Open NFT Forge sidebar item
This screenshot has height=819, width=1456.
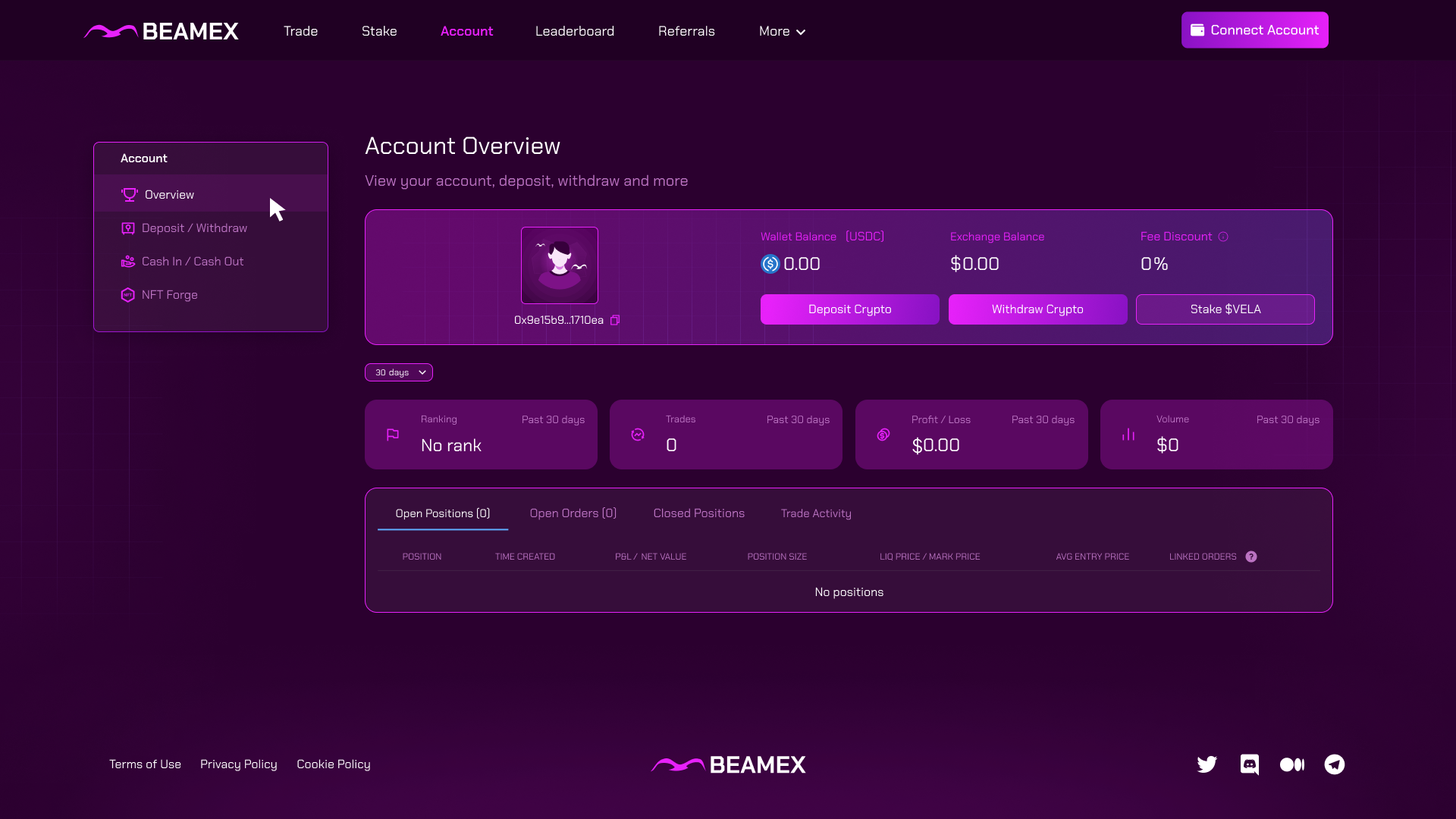(169, 295)
